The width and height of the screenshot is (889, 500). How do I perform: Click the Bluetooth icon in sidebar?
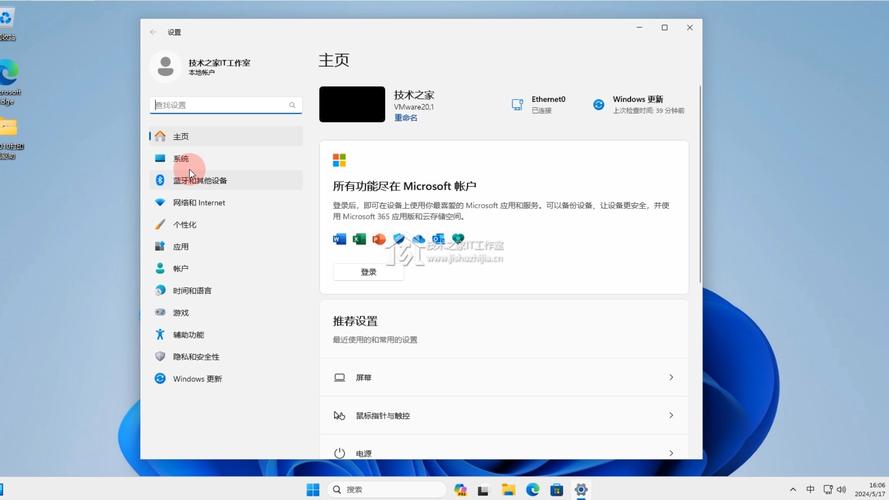[x=160, y=180]
